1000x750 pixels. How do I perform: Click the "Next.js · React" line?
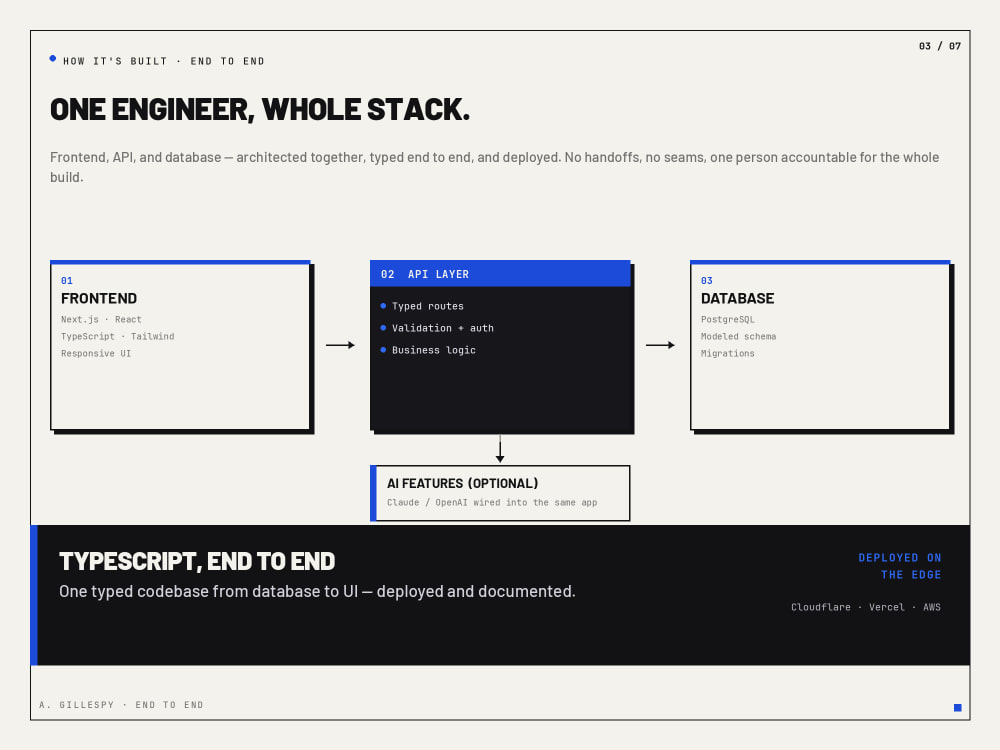(x=101, y=320)
